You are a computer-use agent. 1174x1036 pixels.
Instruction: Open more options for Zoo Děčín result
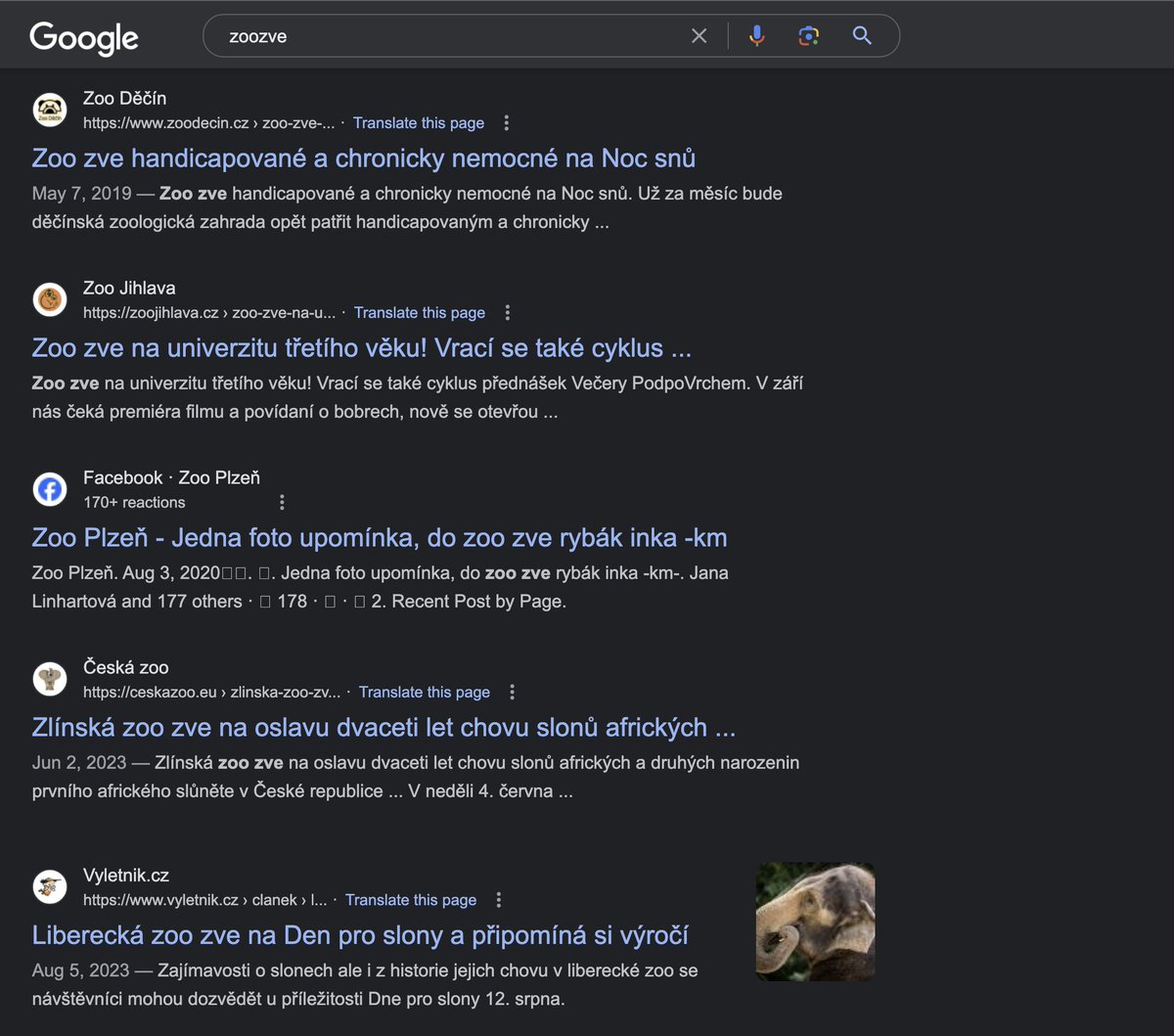click(x=506, y=123)
